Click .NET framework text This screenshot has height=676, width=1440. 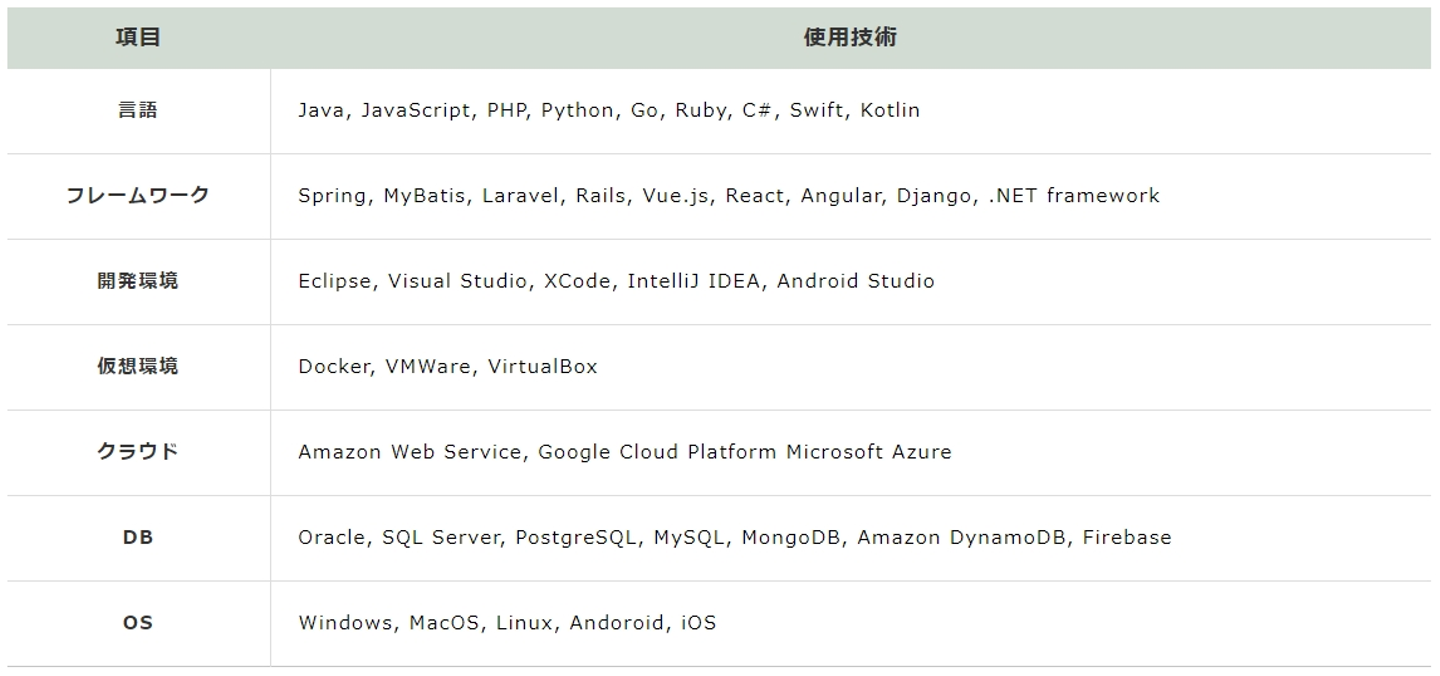pyautogui.click(x=1073, y=196)
